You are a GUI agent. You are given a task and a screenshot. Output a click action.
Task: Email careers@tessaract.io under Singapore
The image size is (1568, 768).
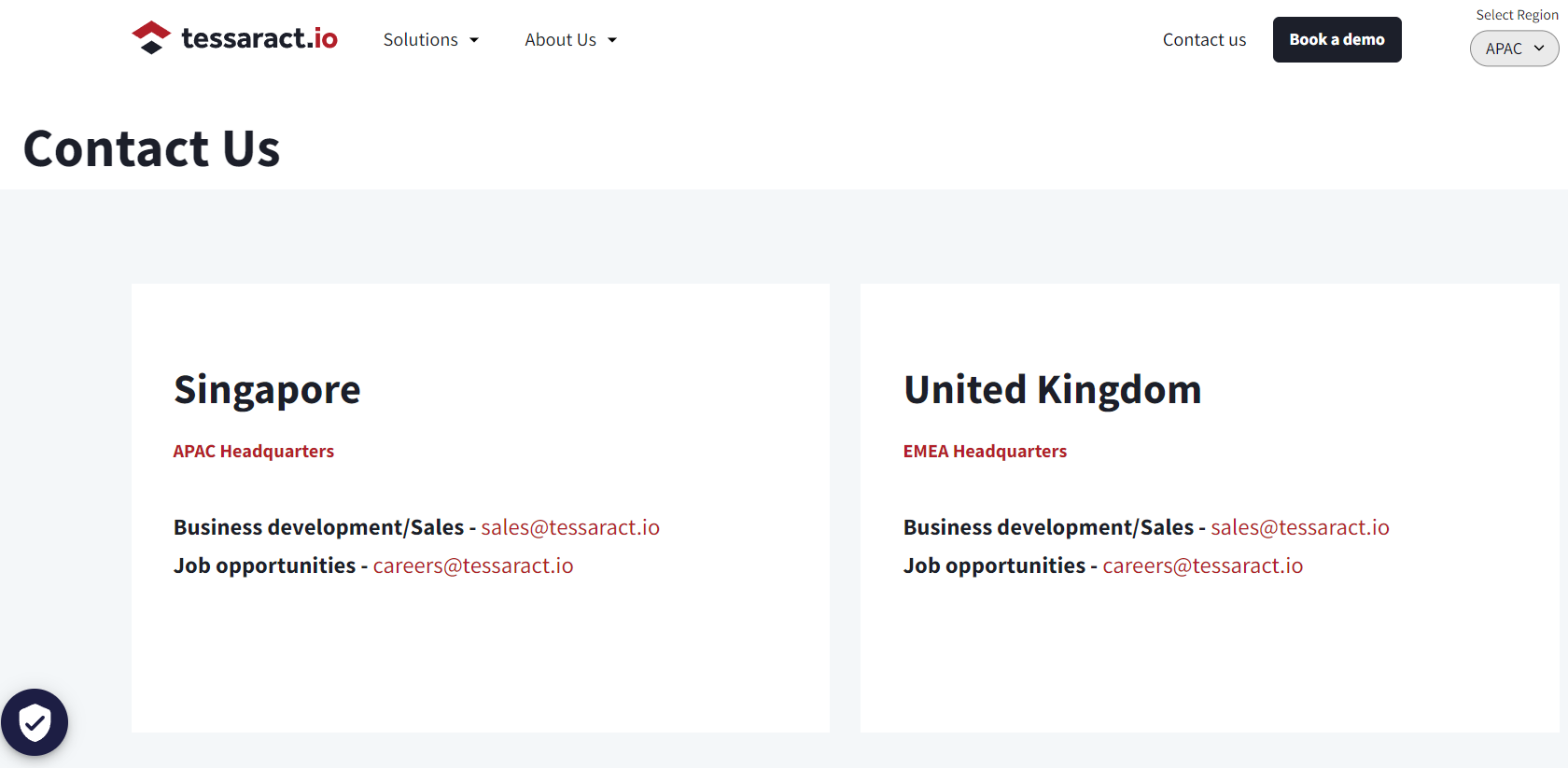click(473, 566)
